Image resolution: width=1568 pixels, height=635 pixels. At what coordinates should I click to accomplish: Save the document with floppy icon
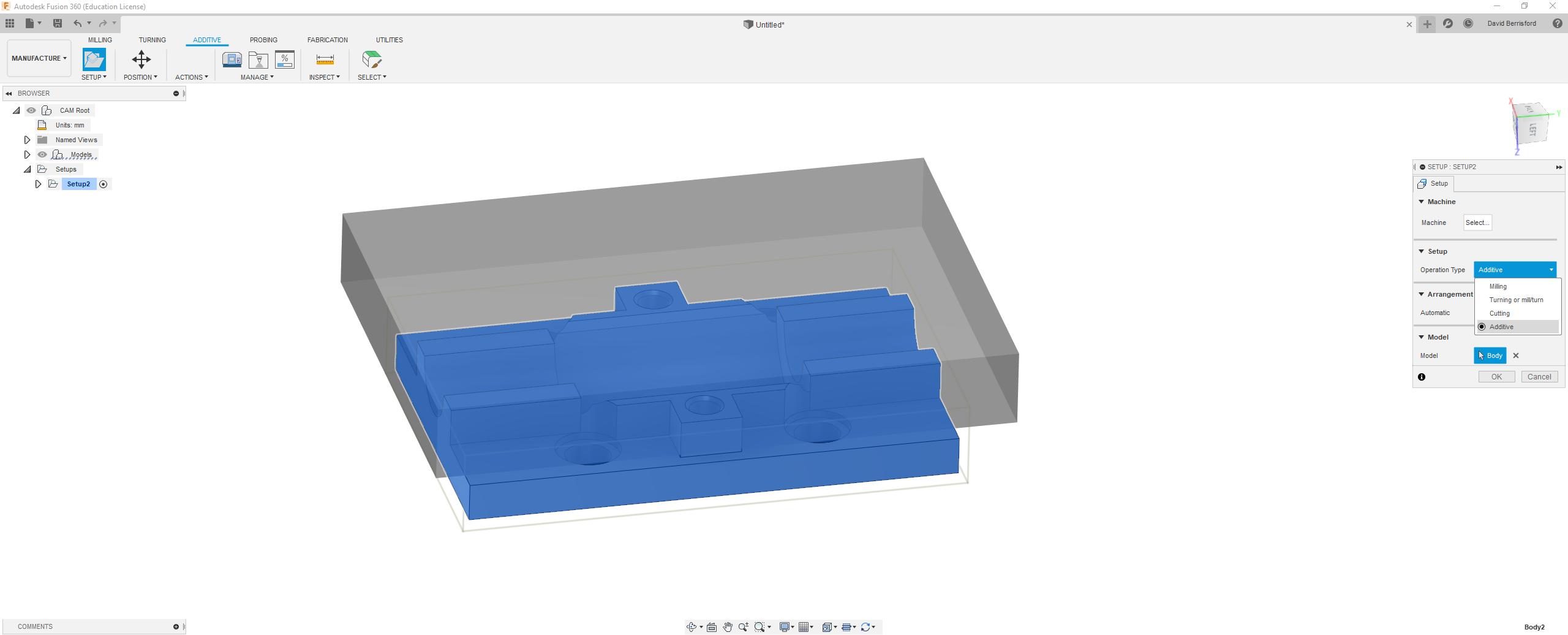[x=58, y=23]
